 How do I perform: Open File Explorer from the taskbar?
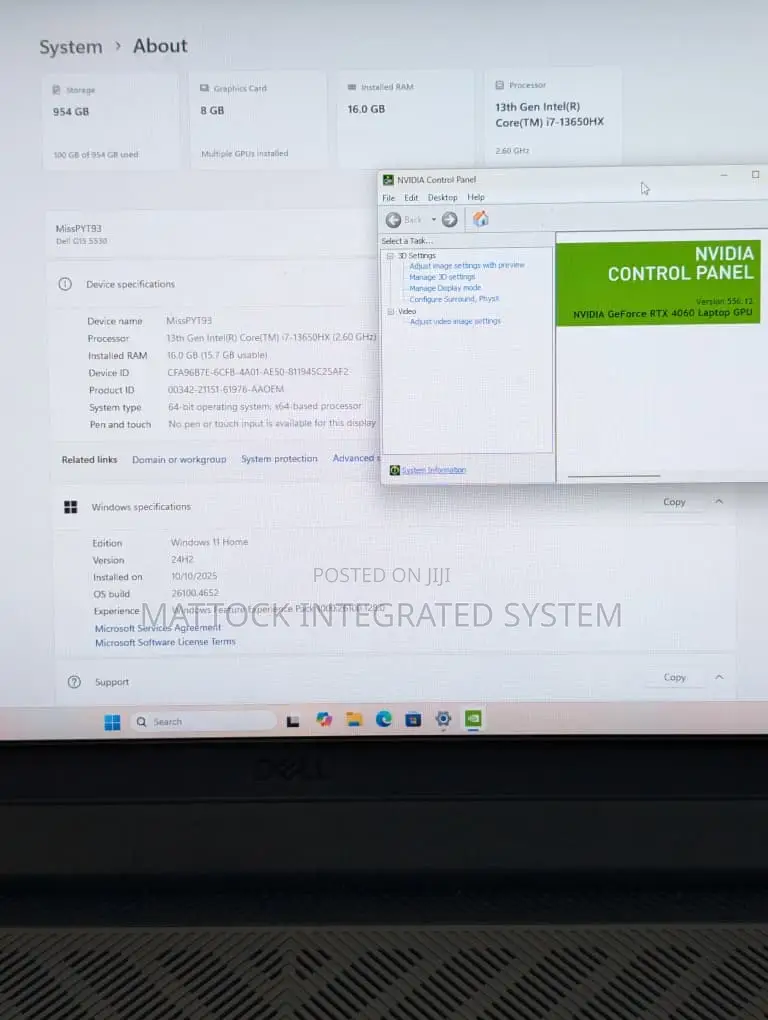pos(354,719)
